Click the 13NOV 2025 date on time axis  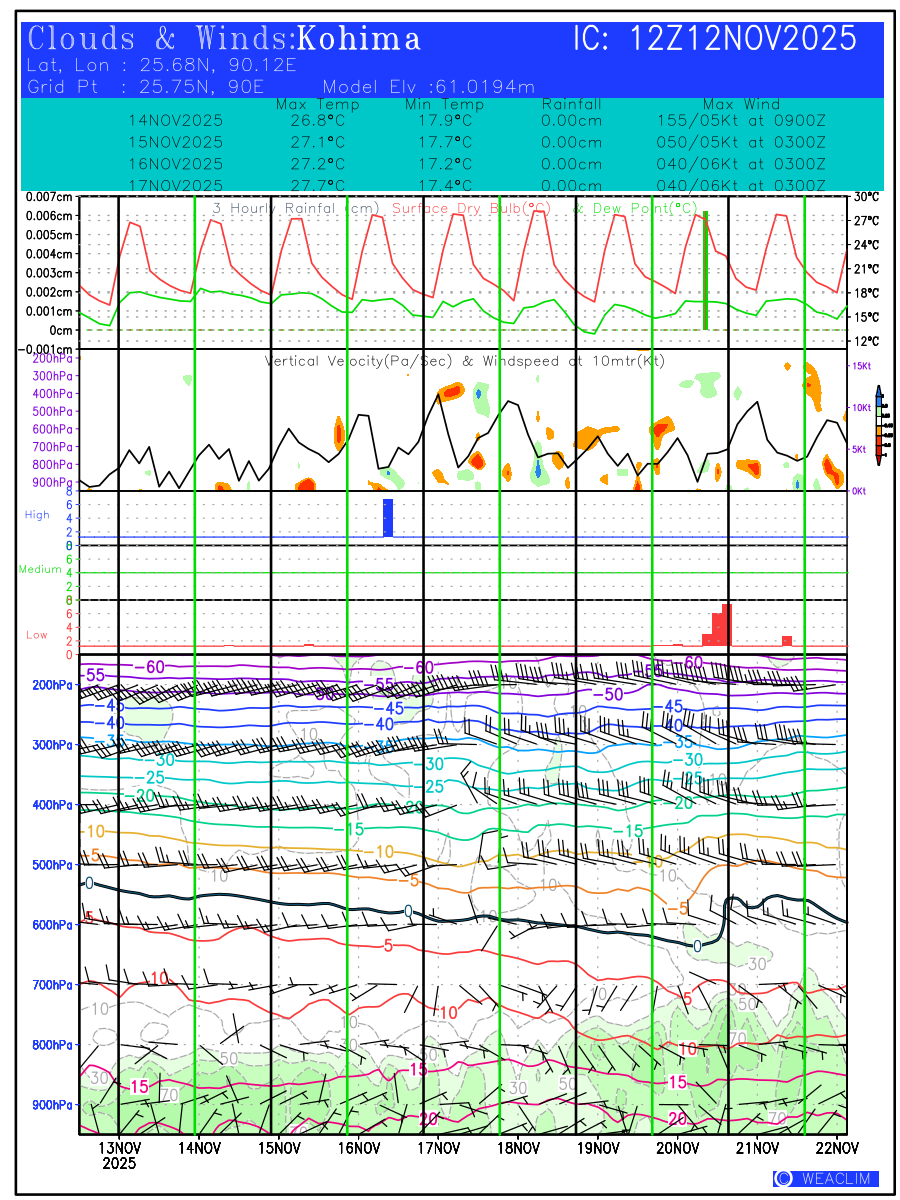tap(119, 1154)
